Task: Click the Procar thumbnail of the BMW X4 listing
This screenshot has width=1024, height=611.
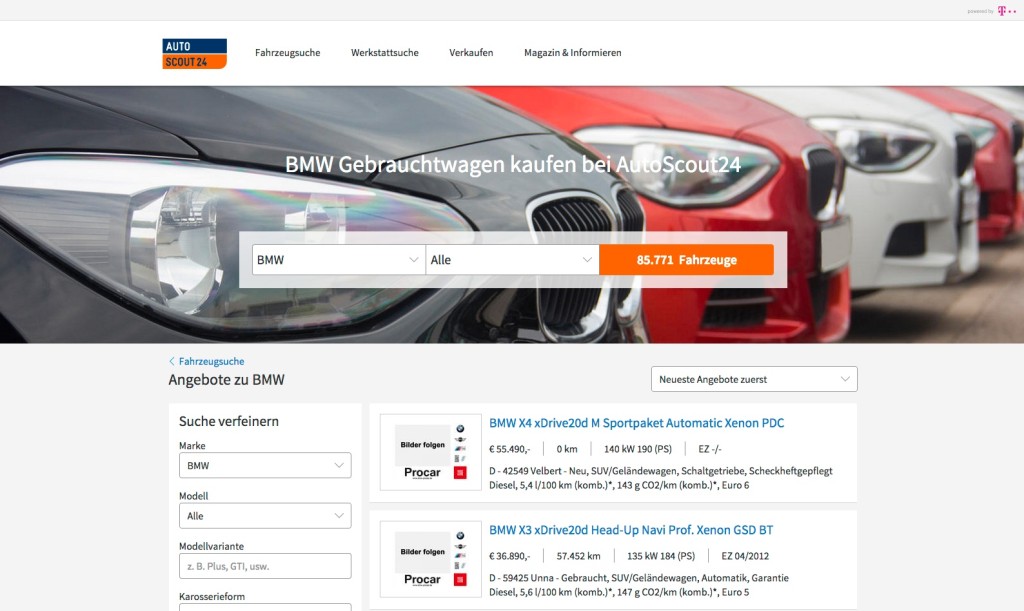Action: pyautogui.click(x=431, y=452)
